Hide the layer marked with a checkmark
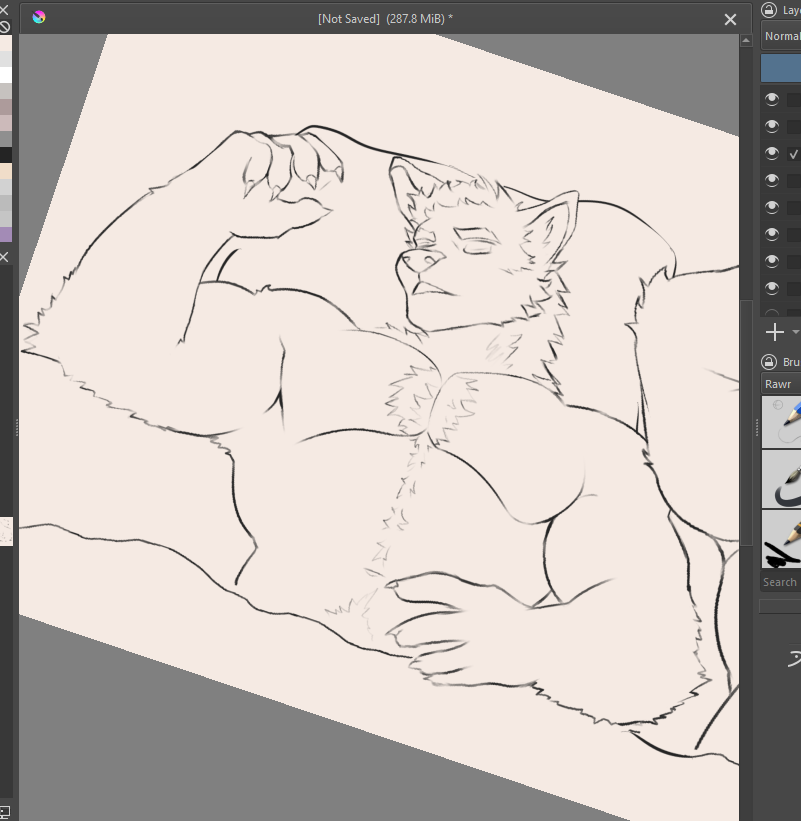 (772, 153)
